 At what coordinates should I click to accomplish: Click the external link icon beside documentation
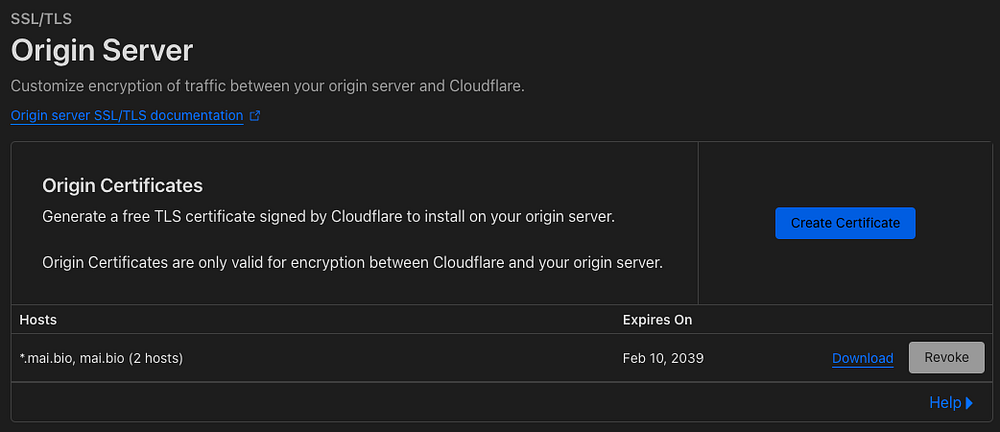click(255, 116)
